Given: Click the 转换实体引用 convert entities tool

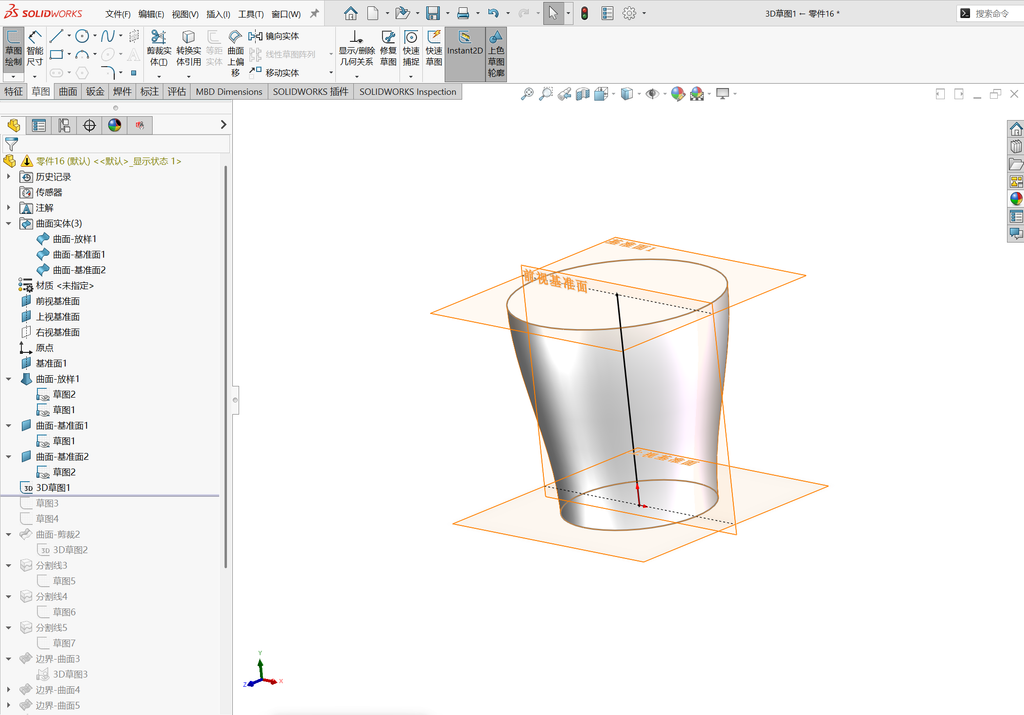Looking at the screenshot, I should [x=188, y=48].
